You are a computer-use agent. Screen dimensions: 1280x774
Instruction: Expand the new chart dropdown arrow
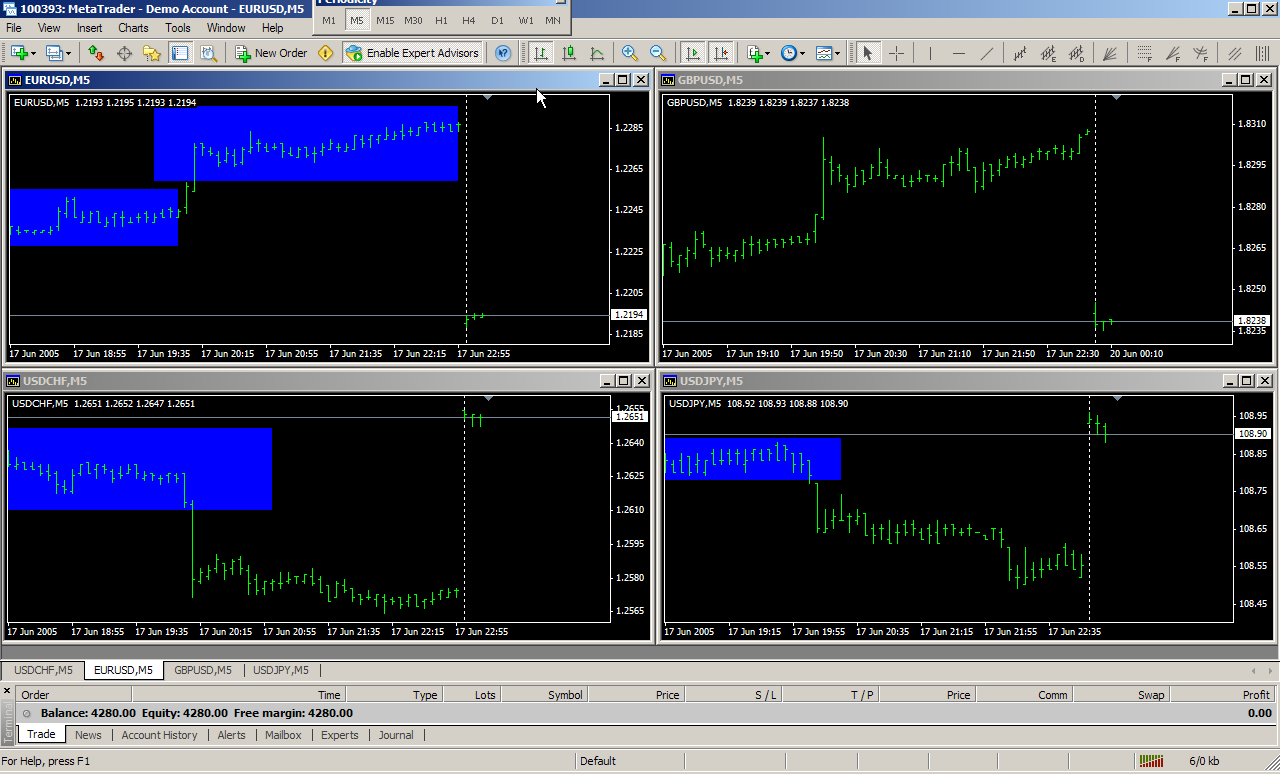tap(34, 53)
